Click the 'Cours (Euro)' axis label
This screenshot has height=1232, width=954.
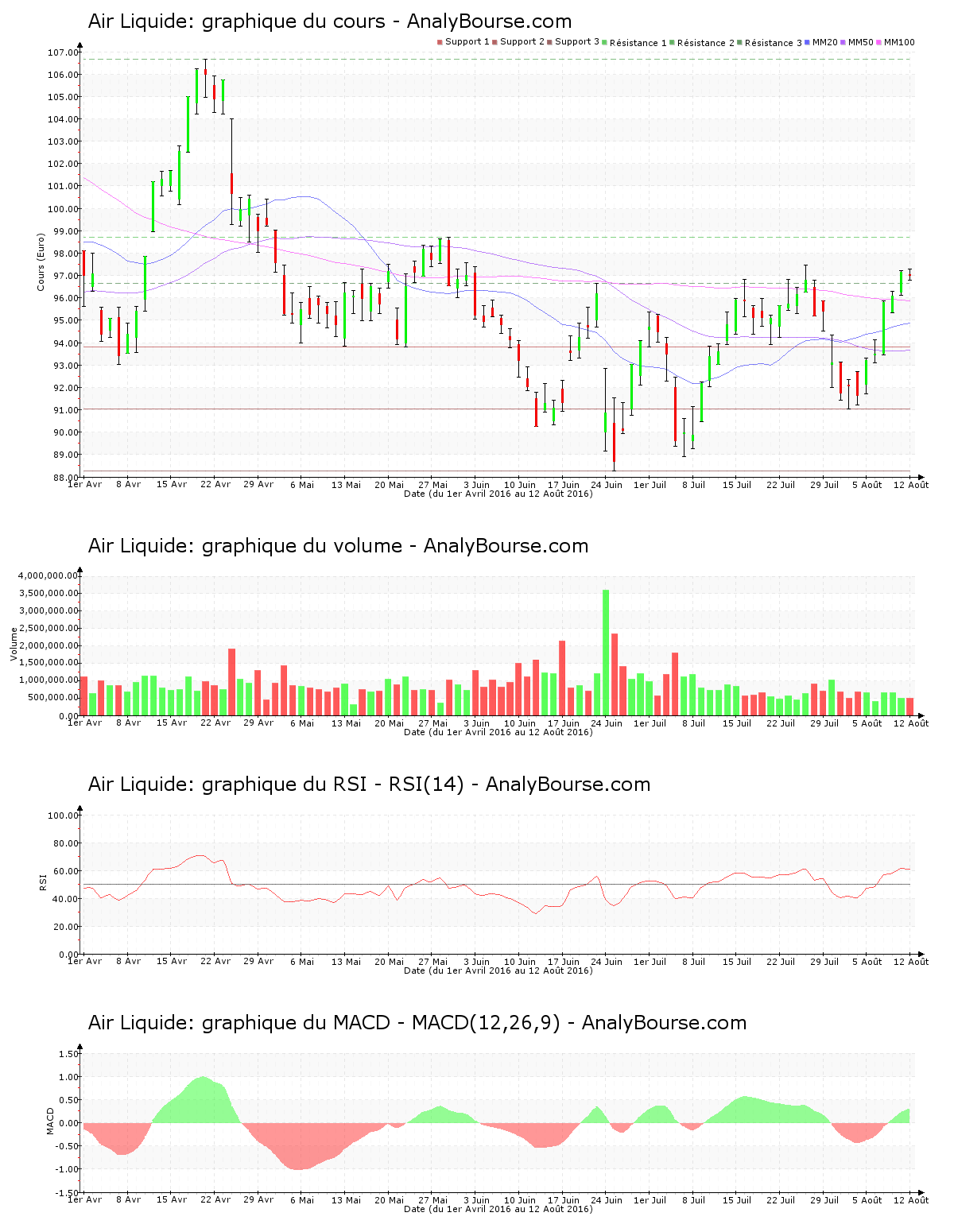(x=41, y=262)
